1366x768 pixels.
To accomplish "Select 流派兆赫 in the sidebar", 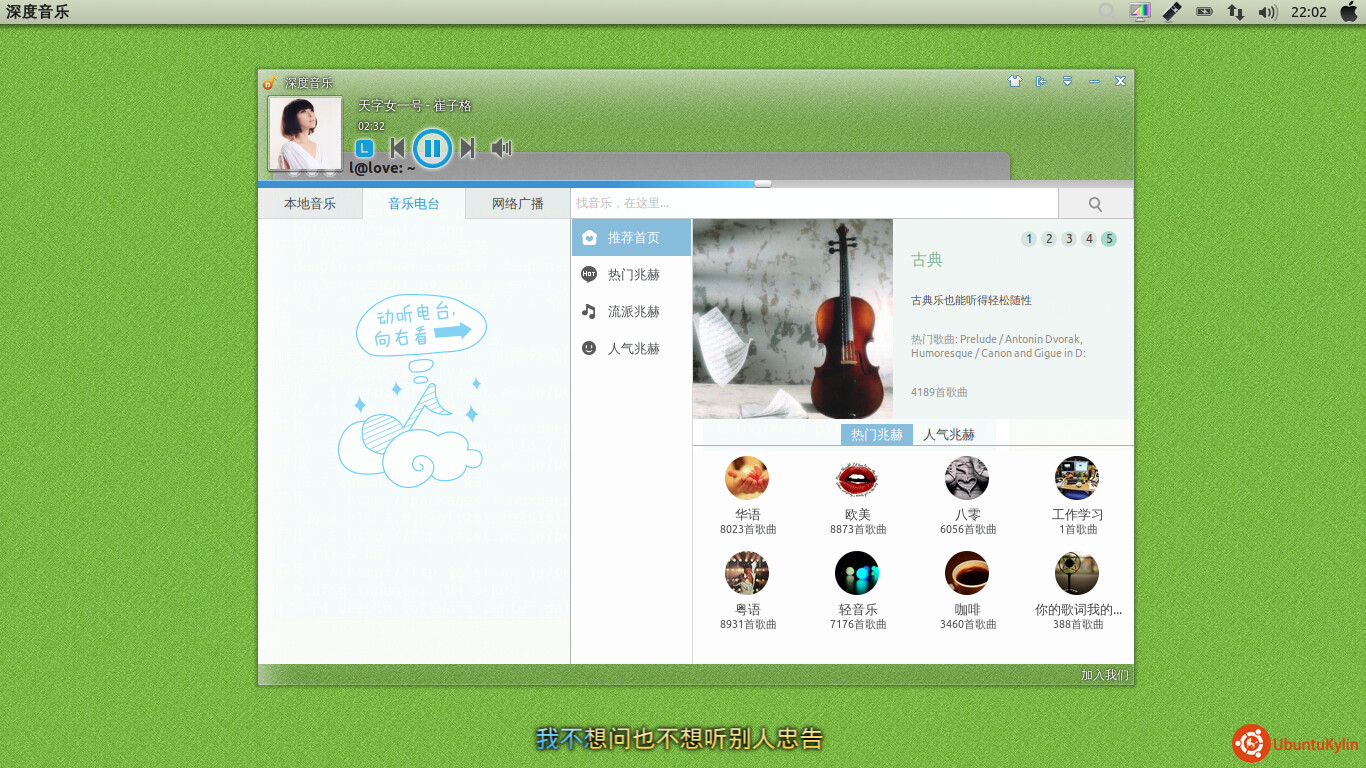I will pyautogui.click(x=633, y=312).
